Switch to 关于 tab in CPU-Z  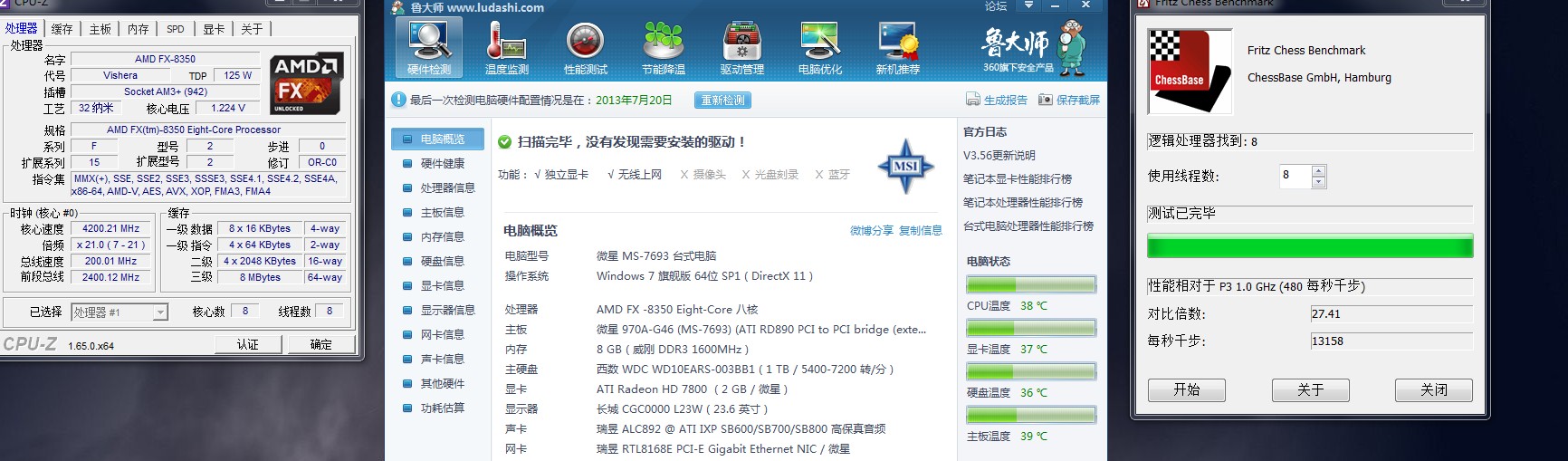252,29
